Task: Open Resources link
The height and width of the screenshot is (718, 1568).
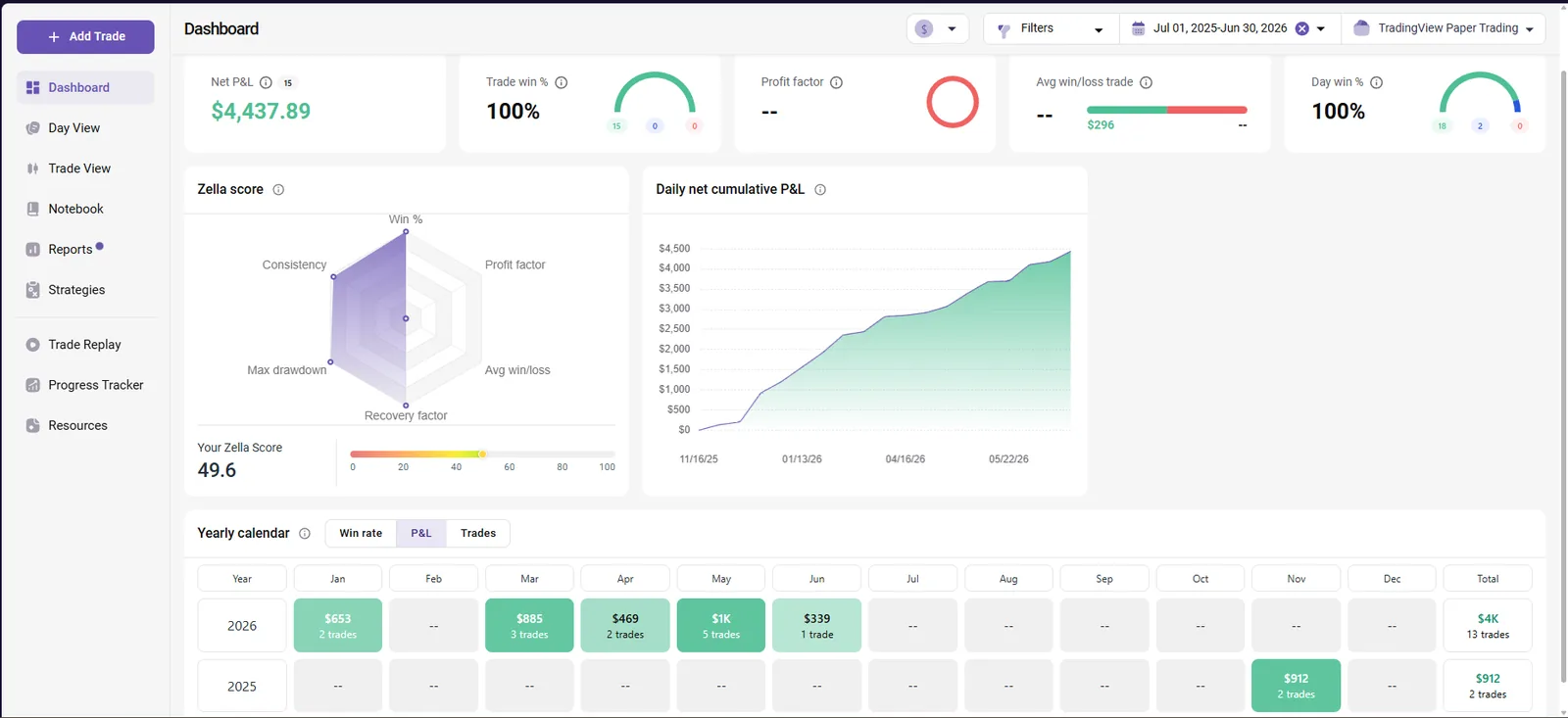Action: point(77,426)
